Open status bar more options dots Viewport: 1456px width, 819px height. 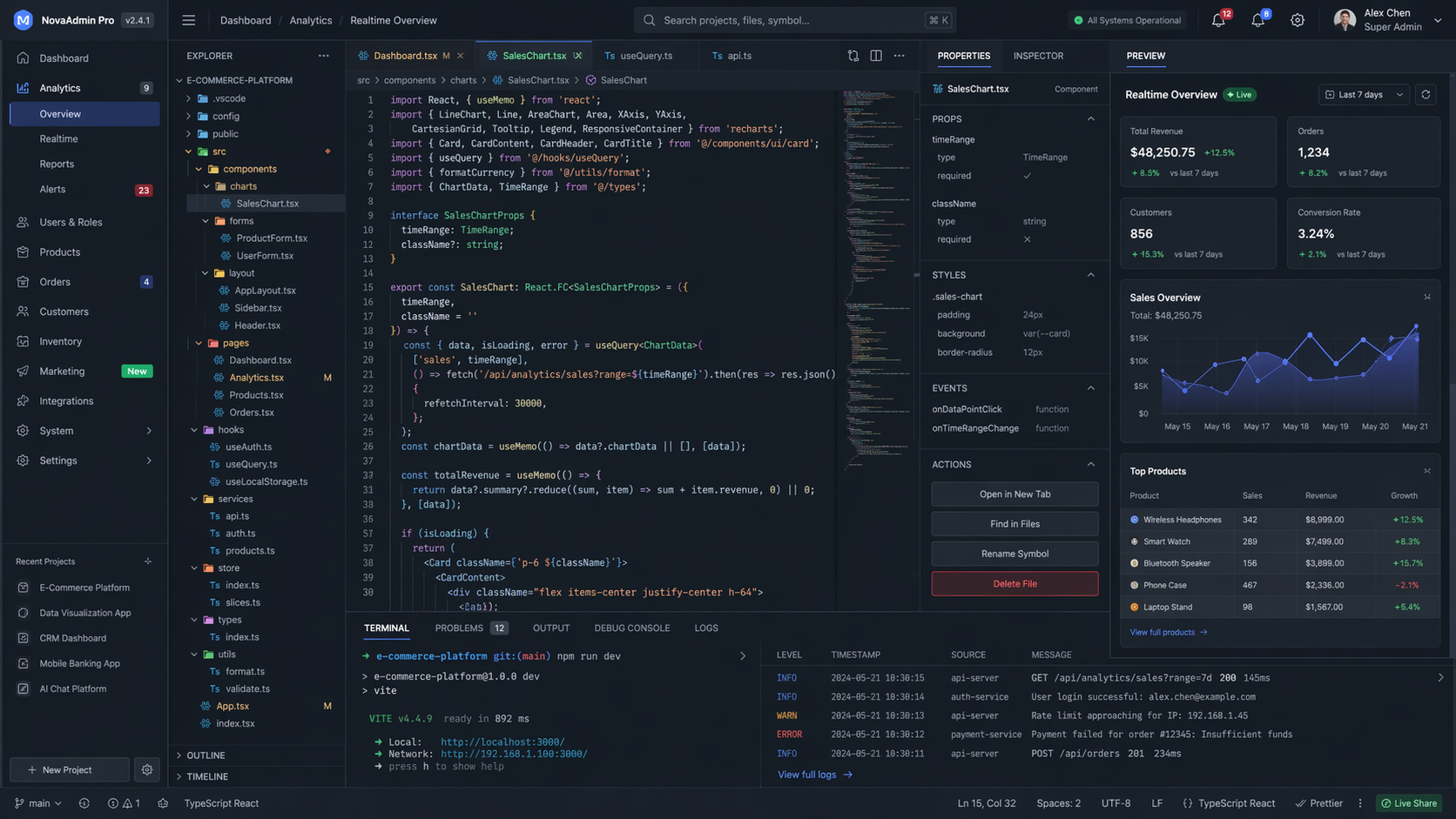pyautogui.click(x=1360, y=803)
